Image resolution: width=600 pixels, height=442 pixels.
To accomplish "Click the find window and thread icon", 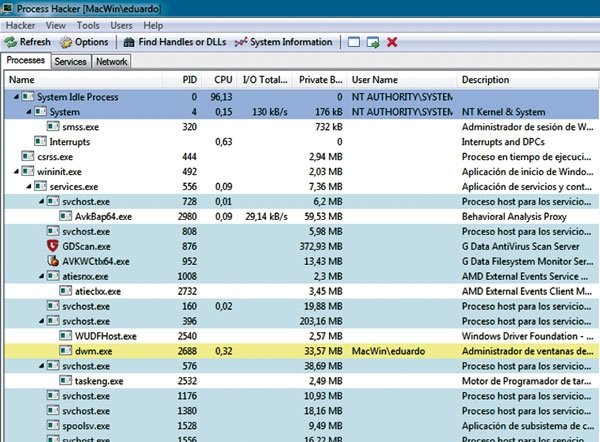I will pyautogui.click(x=373, y=42).
